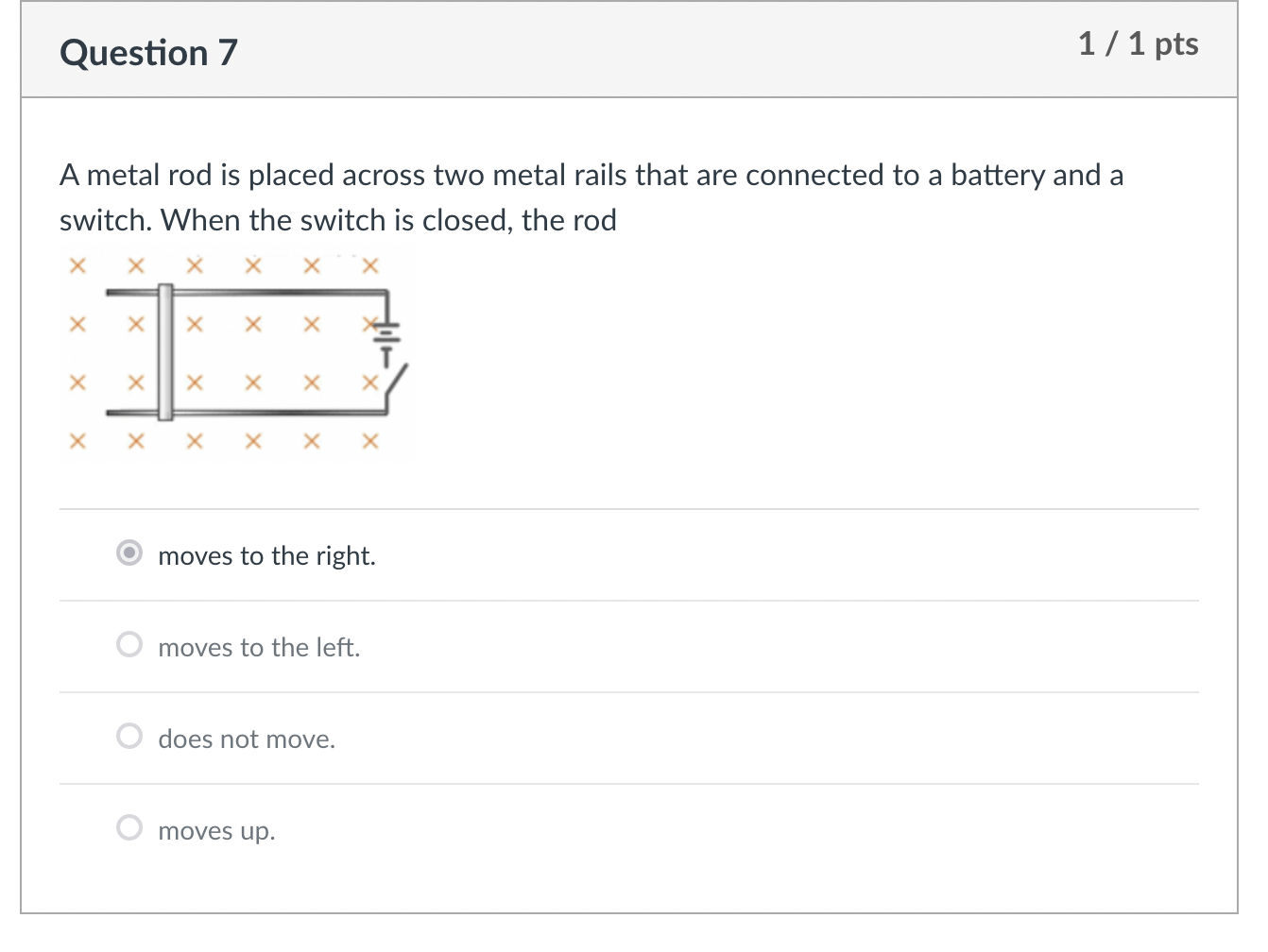Select the 'moves to the right' radio button
Viewport: 1268px width, 952px height.
point(129,552)
